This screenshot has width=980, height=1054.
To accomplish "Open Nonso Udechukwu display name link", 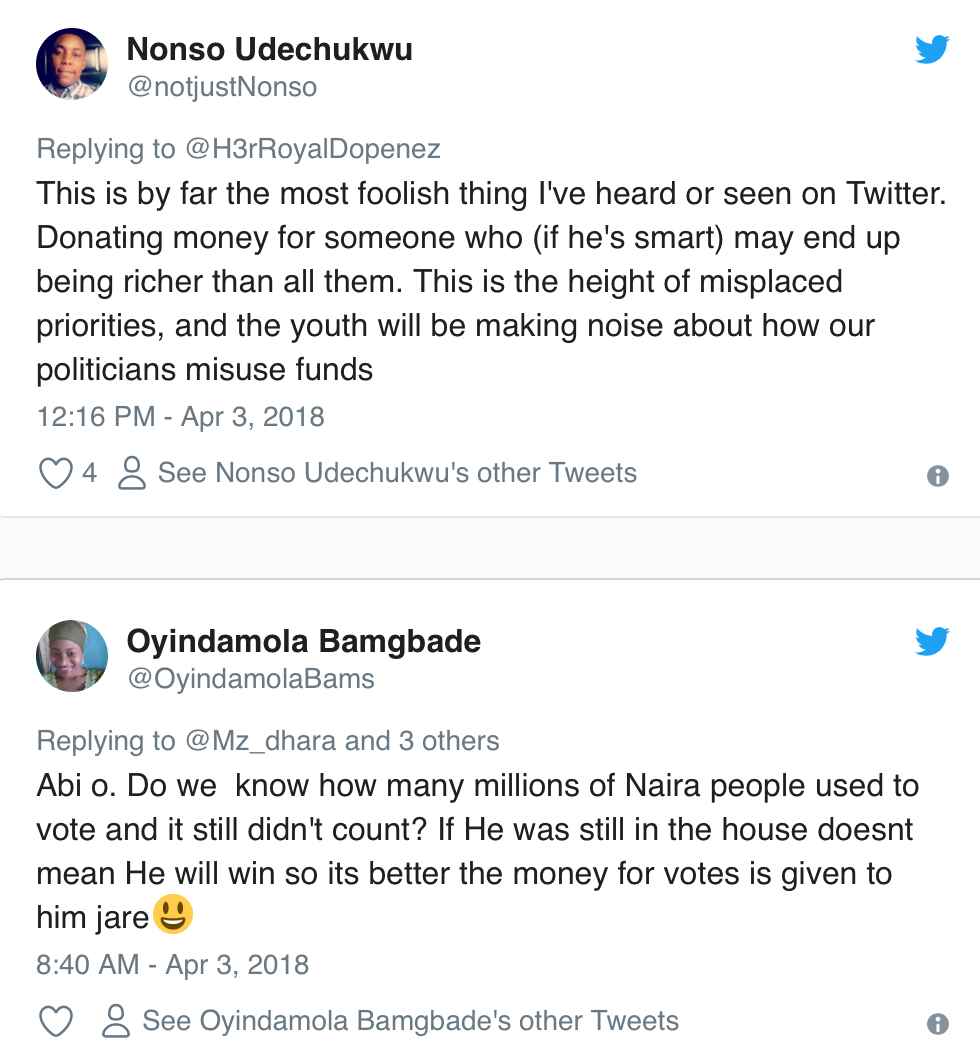I will (x=270, y=50).
